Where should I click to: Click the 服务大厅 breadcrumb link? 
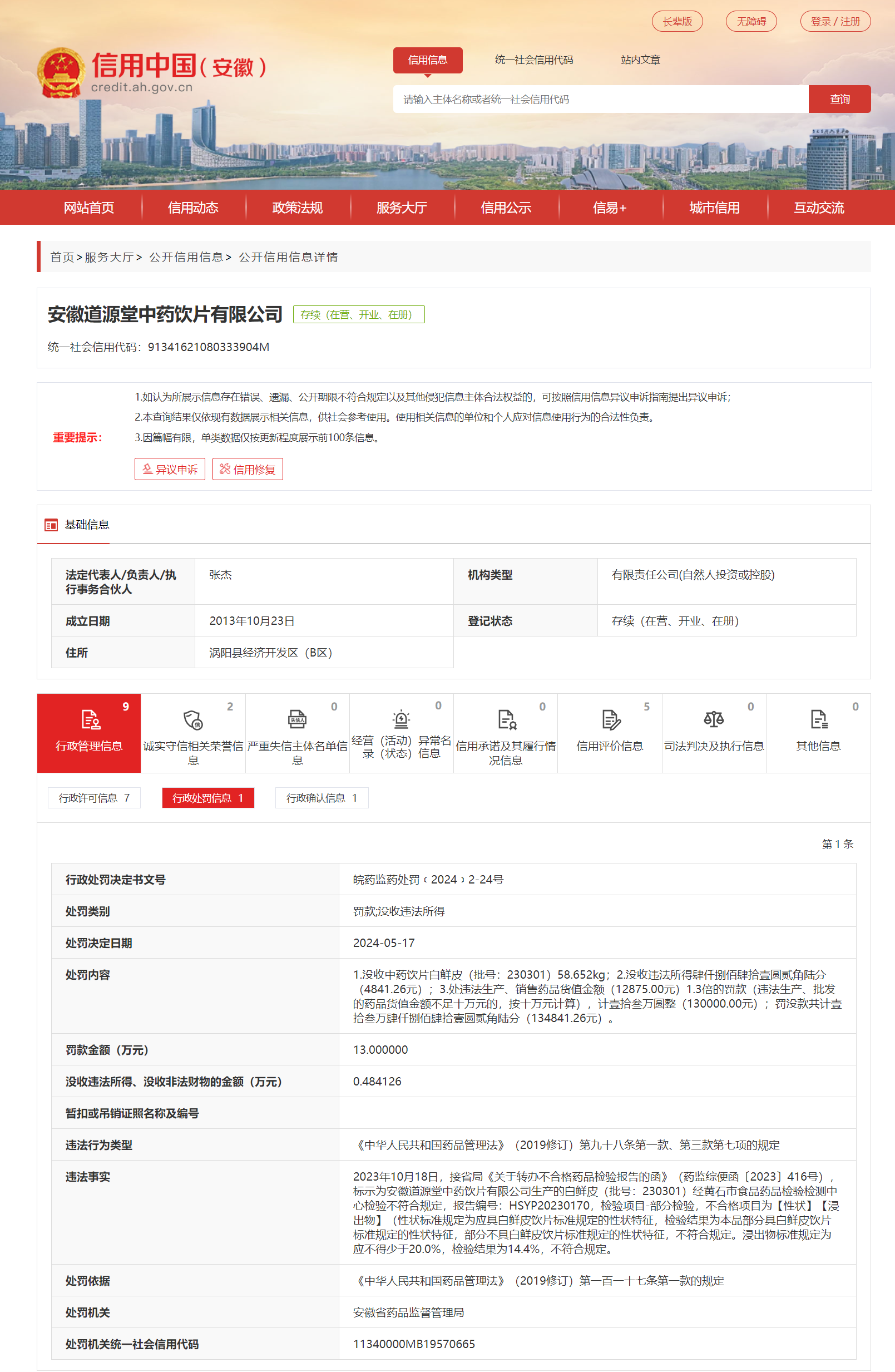point(110,257)
